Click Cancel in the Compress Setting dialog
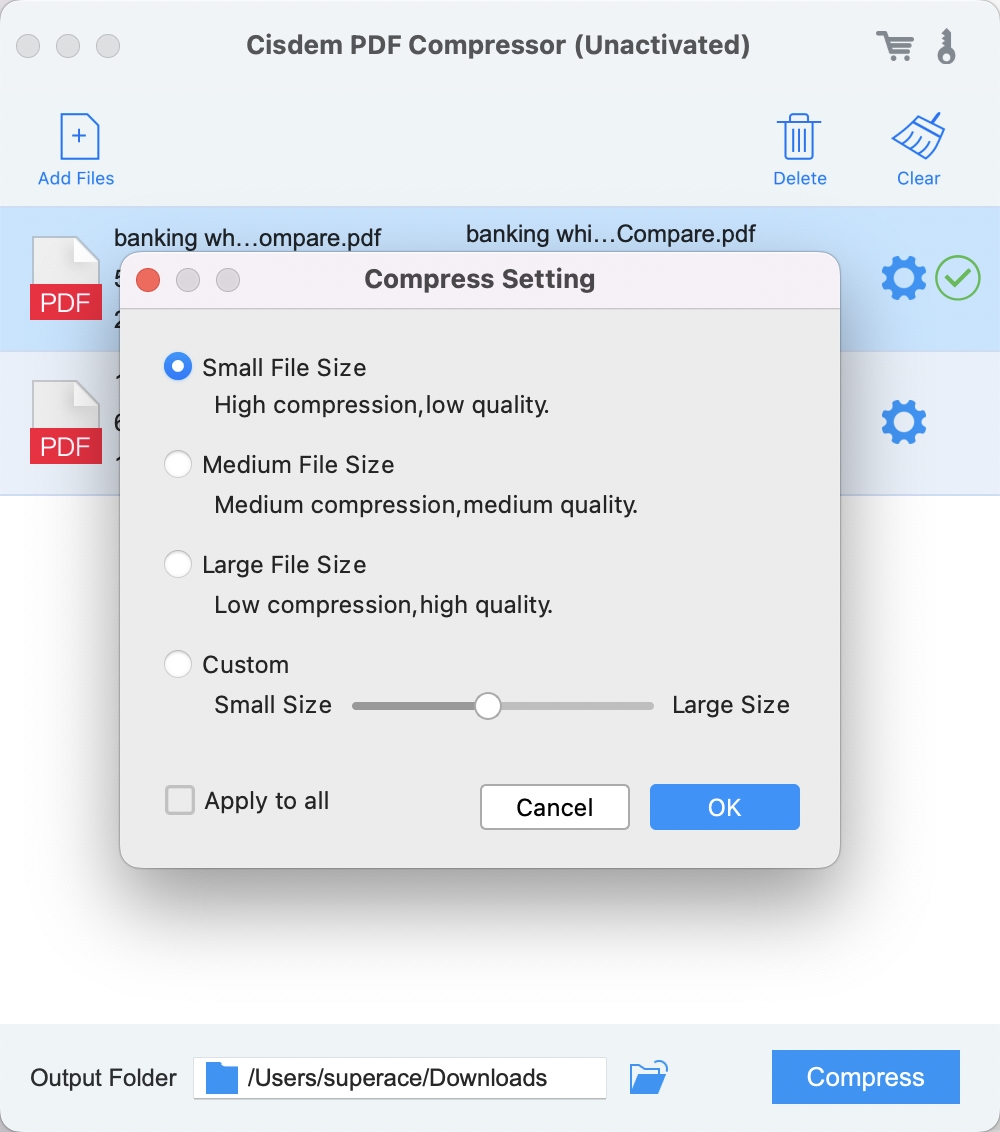The height and width of the screenshot is (1132, 1000). coord(554,807)
